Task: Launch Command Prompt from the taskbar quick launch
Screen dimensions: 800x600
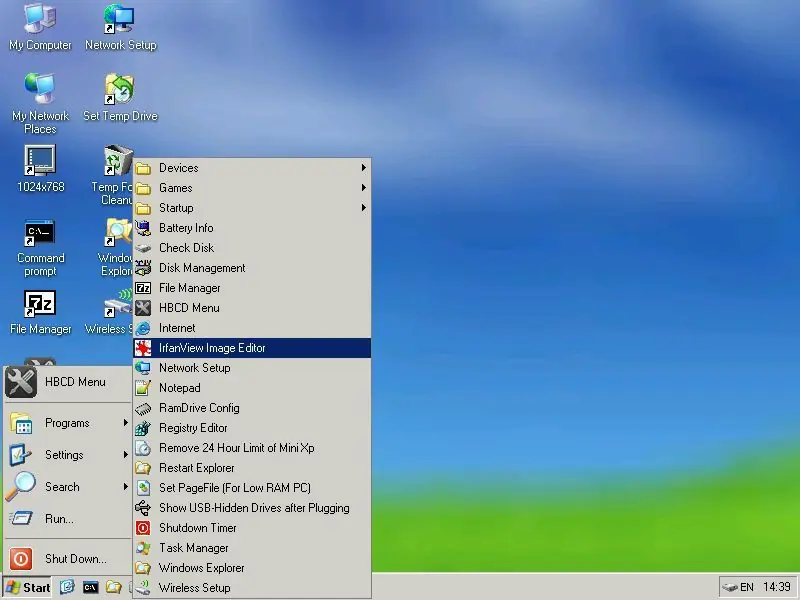Action: coord(90,588)
